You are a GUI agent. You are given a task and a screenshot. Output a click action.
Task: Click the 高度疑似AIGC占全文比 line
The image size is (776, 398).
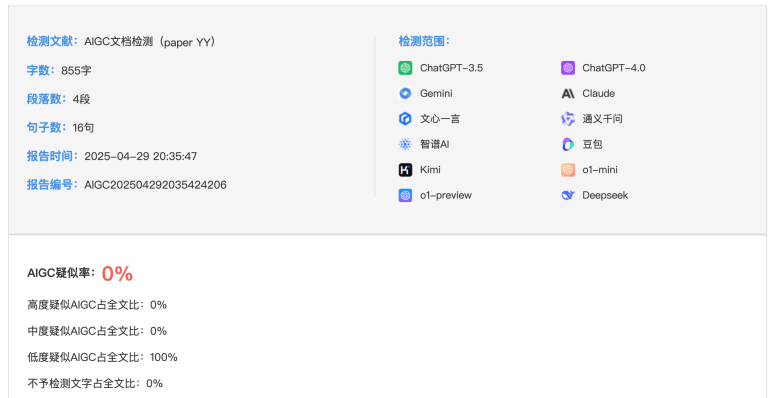point(97,304)
